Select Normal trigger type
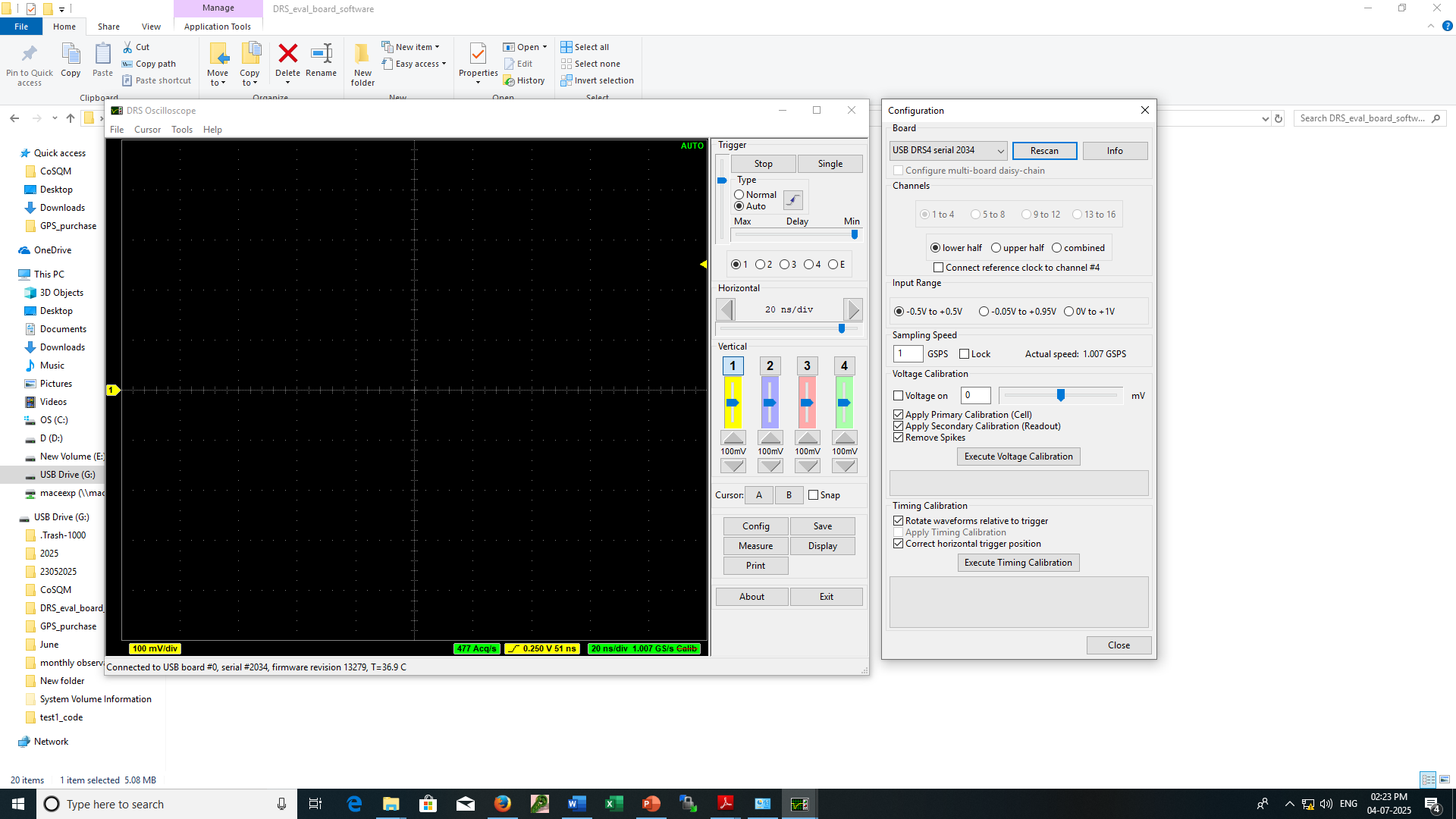 pyautogui.click(x=755, y=195)
